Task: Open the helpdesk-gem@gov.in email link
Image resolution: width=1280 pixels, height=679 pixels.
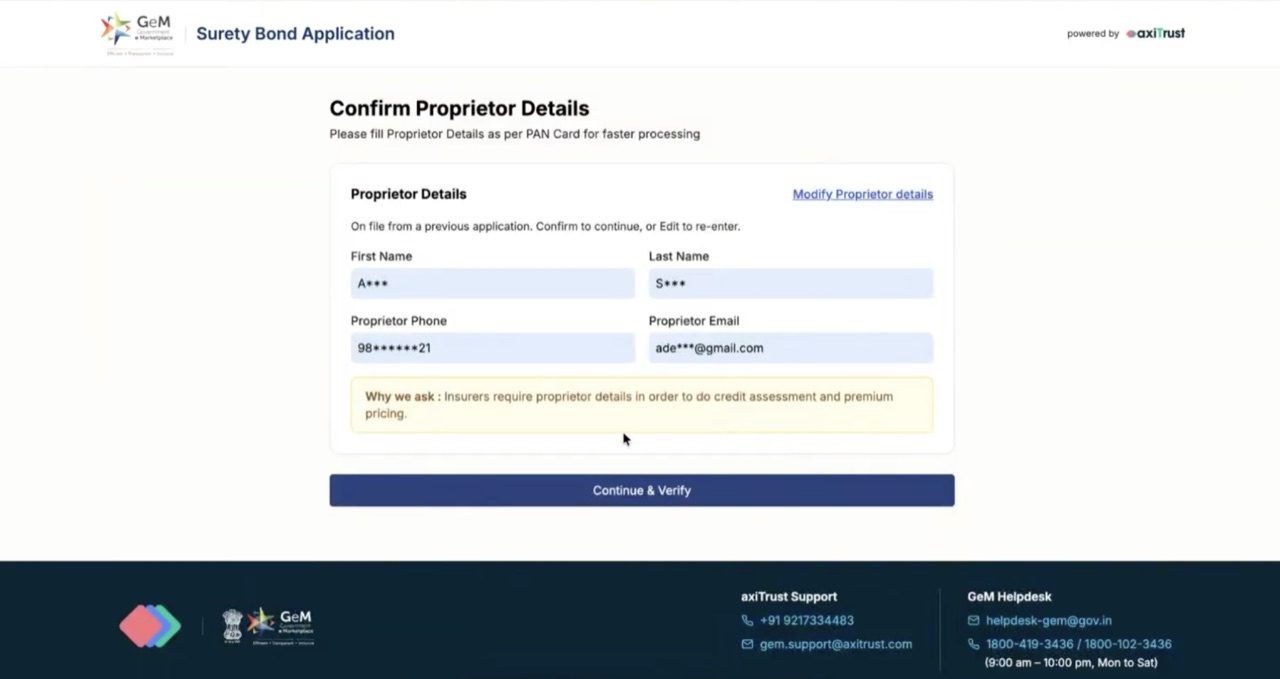Action: (1048, 620)
